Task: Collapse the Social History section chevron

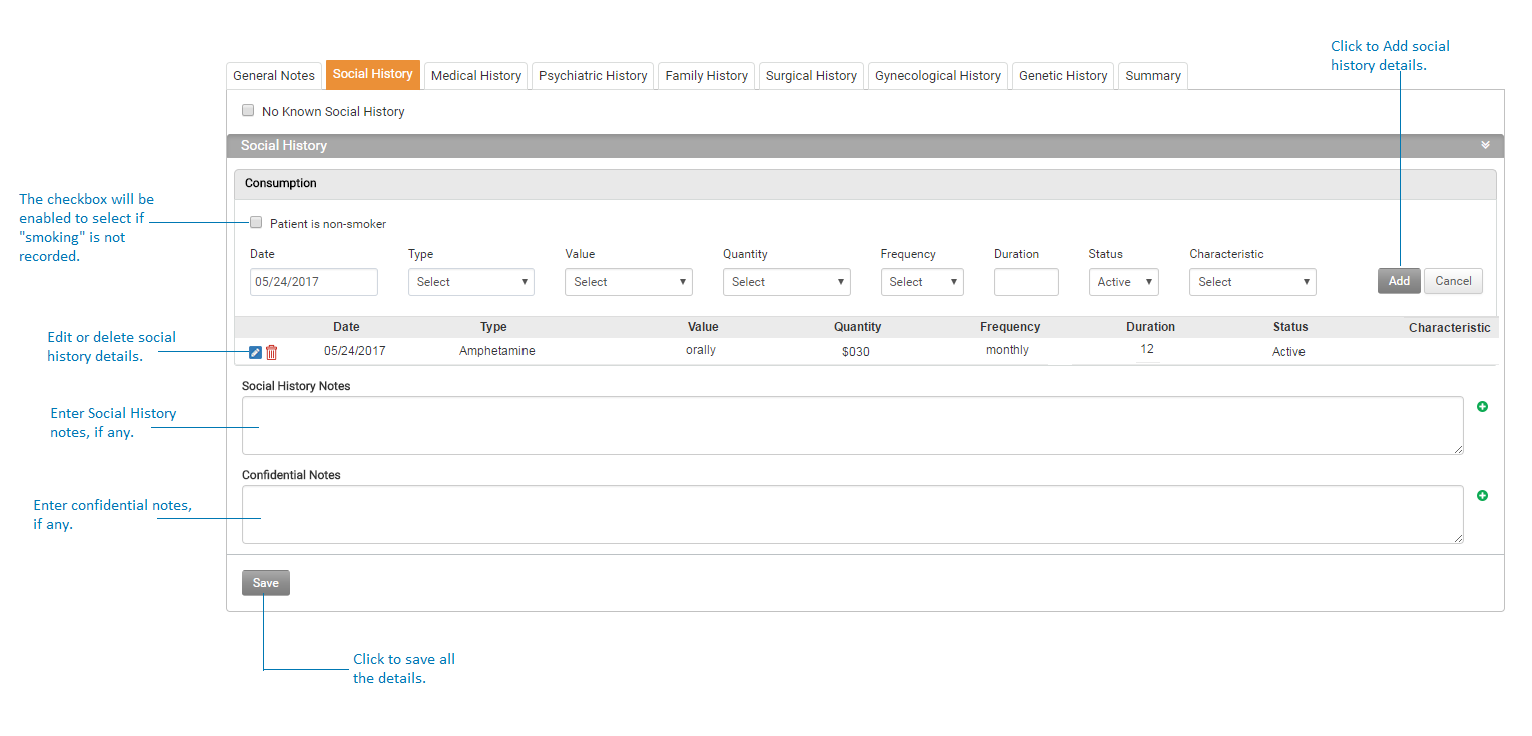Action: [x=1485, y=146]
